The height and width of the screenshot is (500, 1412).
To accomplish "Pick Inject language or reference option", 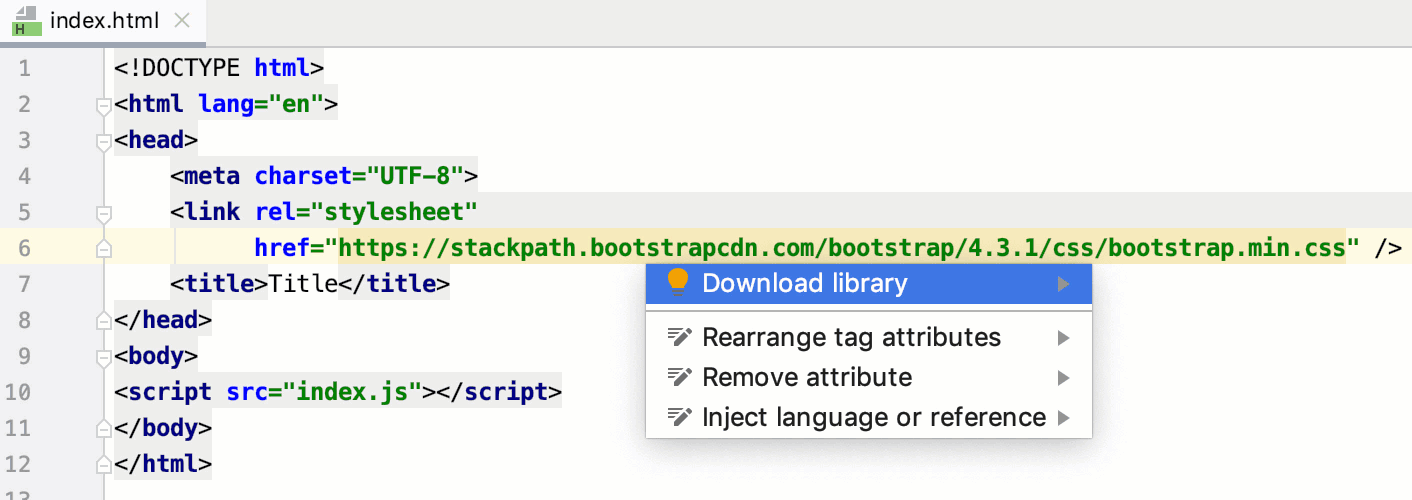I will click(x=873, y=417).
